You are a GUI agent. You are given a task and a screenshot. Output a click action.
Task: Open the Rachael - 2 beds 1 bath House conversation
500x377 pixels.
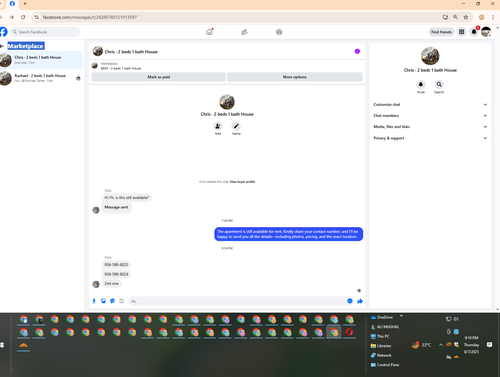(x=41, y=78)
